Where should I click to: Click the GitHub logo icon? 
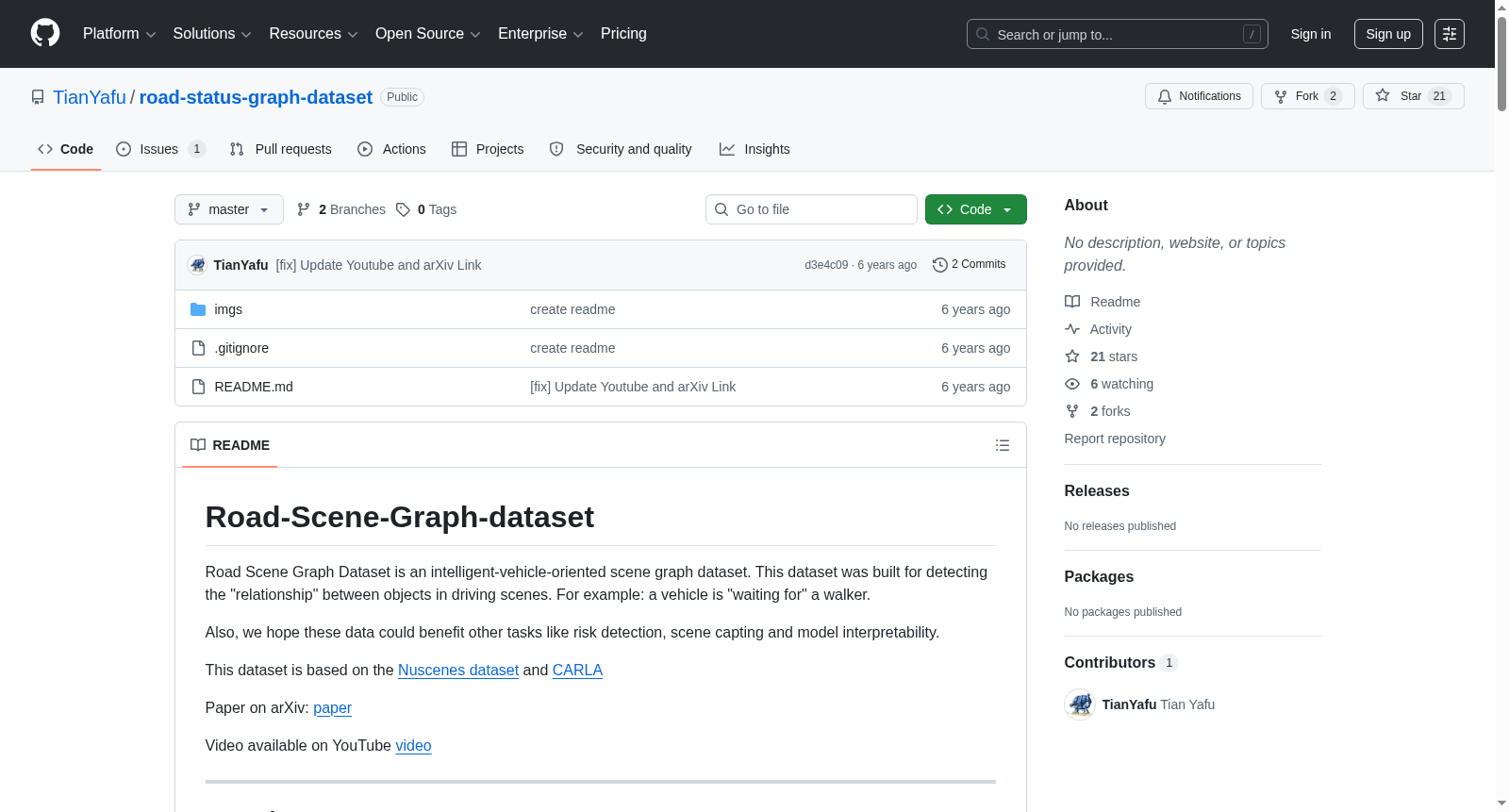[x=45, y=34]
